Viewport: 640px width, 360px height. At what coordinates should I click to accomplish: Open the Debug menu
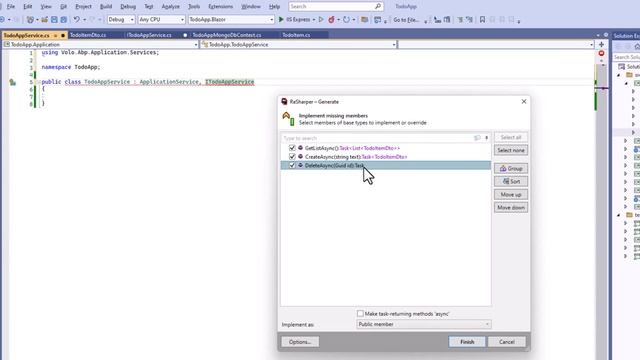[x=128, y=7]
